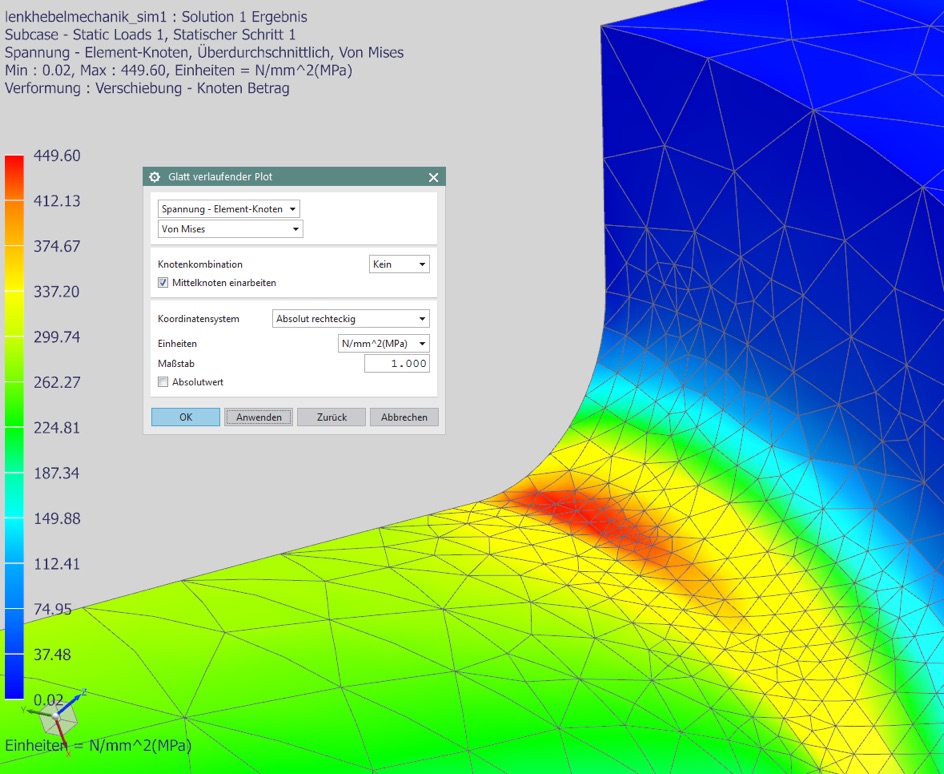Click the gear icon in dialog title
The height and width of the screenshot is (774, 944).
click(155, 177)
